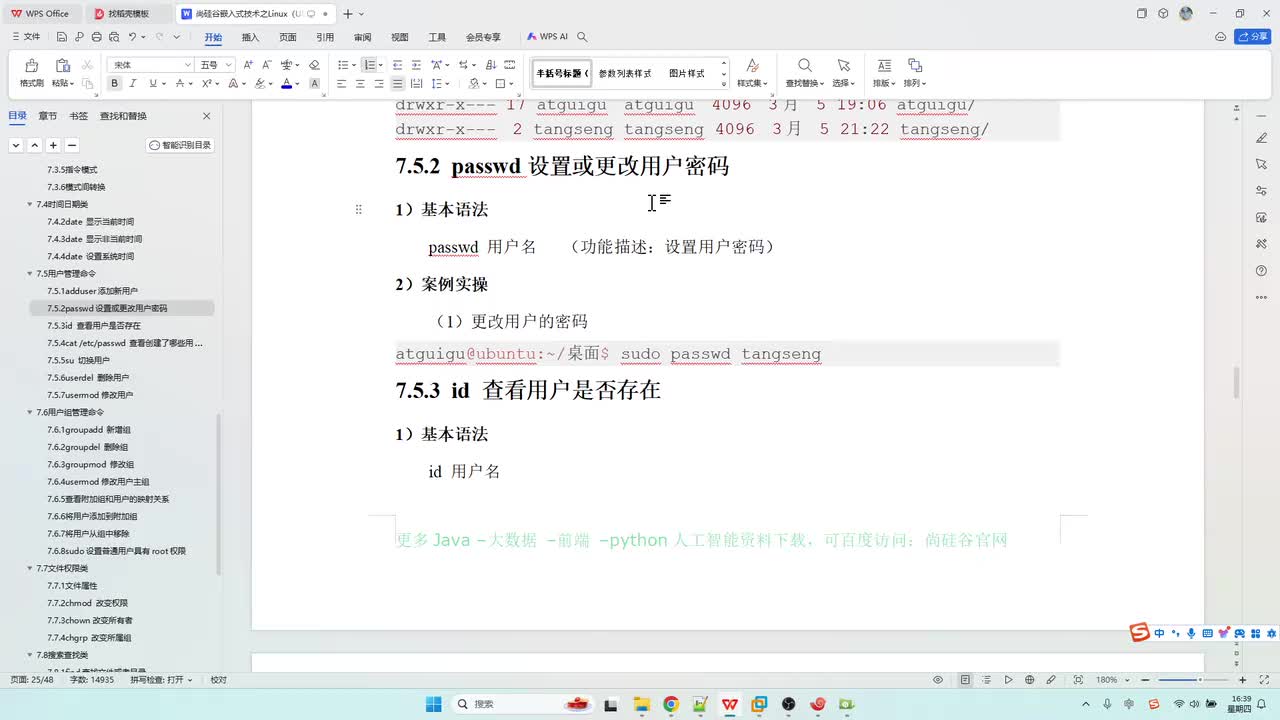Toggle Underline formatting
This screenshot has height=720, width=1280.
tap(151, 84)
